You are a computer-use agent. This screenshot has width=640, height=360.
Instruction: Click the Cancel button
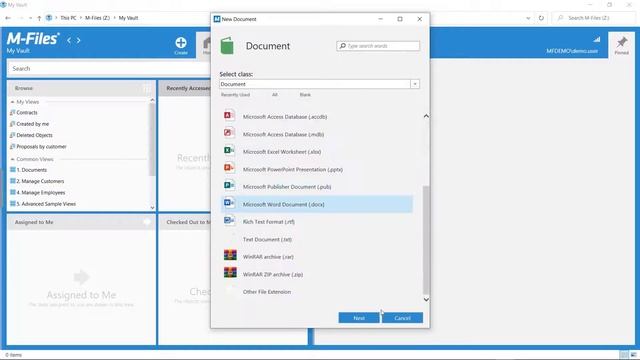[402, 318]
